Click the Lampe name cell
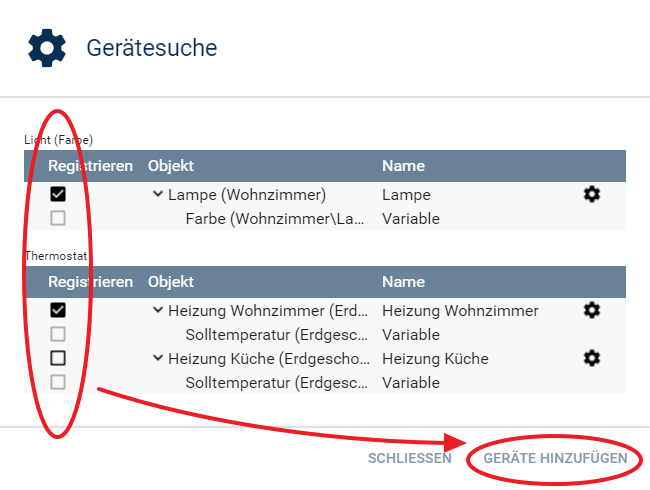 [406, 195]
